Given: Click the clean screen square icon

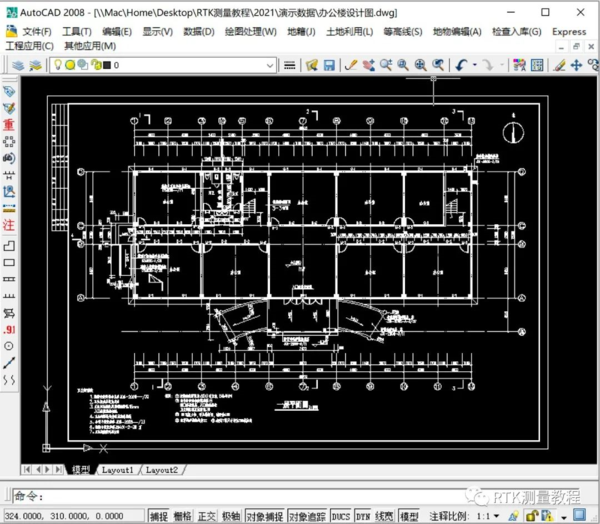Looking at the screenshot, I should click(579, 515).
